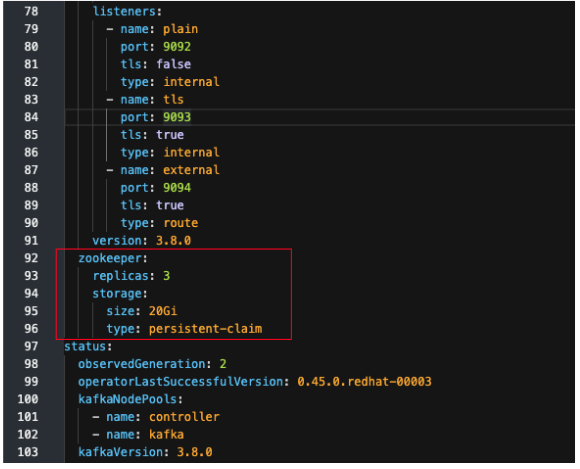
Task: Click the 'size' key on line 95
Action: click(x=120, y=311)
